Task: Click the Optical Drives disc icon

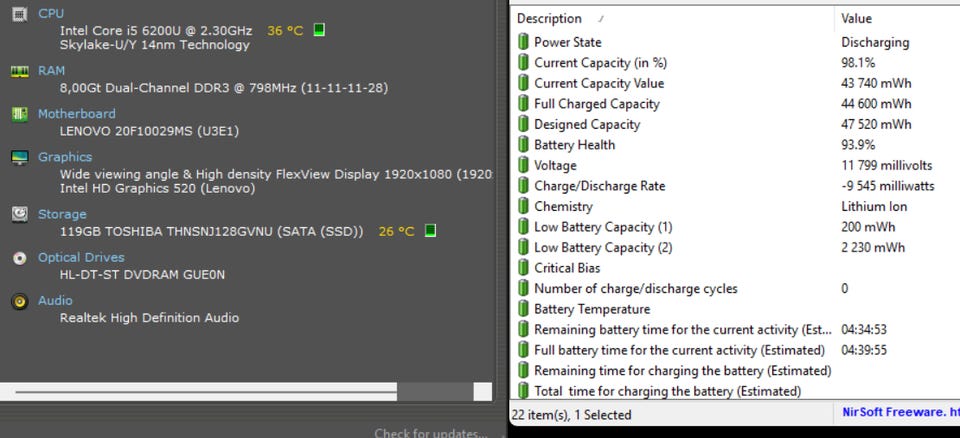Action: click(x=20, y=258)
